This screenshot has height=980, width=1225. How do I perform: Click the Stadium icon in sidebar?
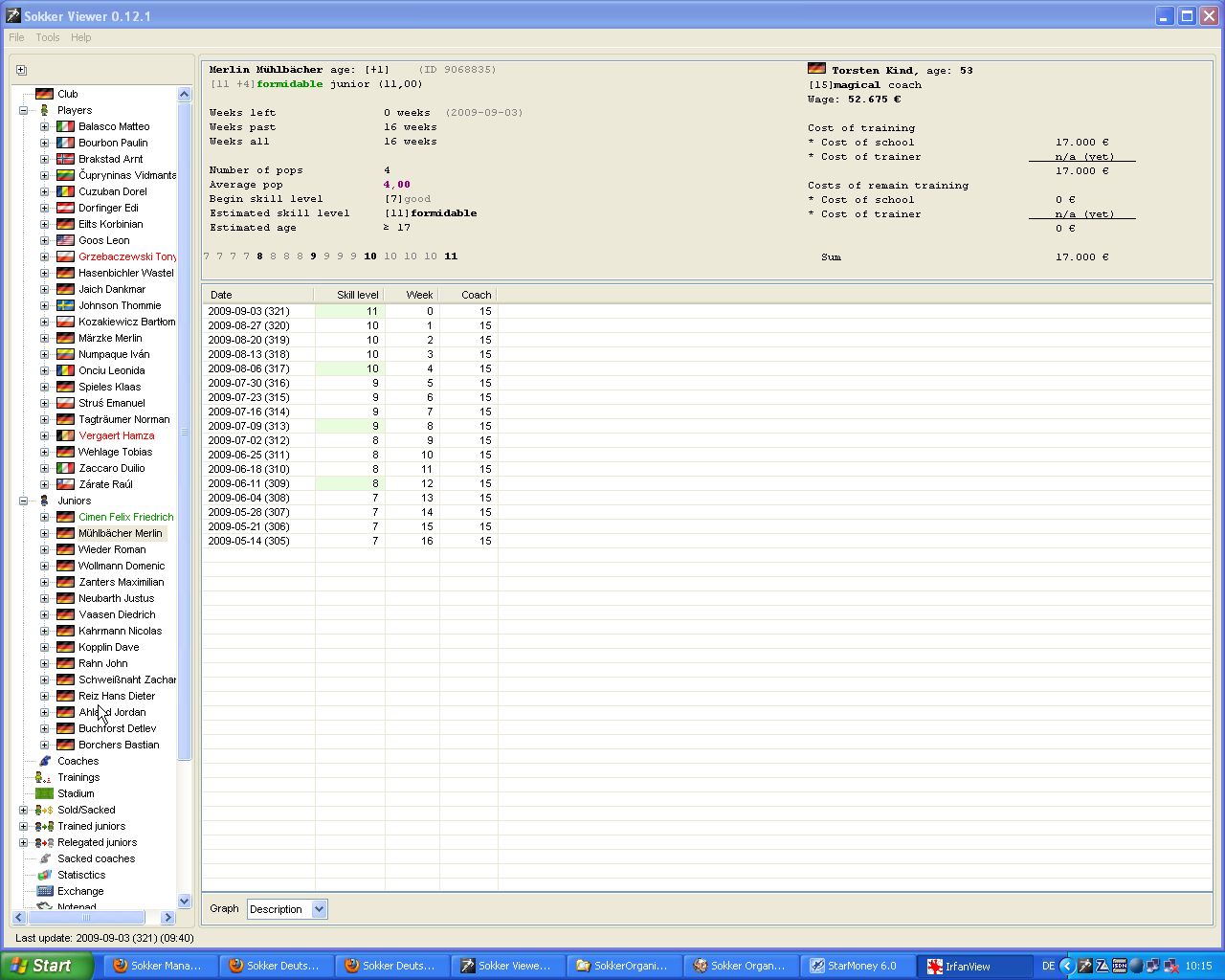(44, 793)
